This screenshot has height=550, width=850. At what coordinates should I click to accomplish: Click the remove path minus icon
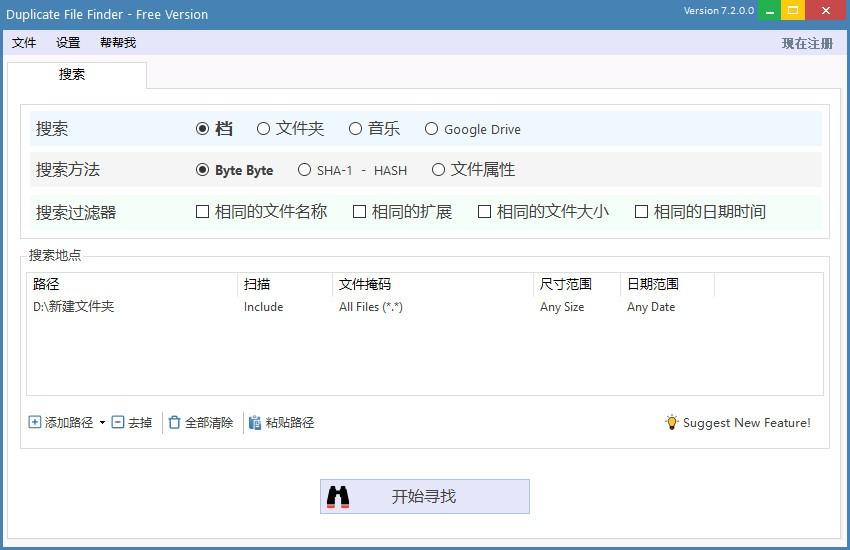coord(118,422)
